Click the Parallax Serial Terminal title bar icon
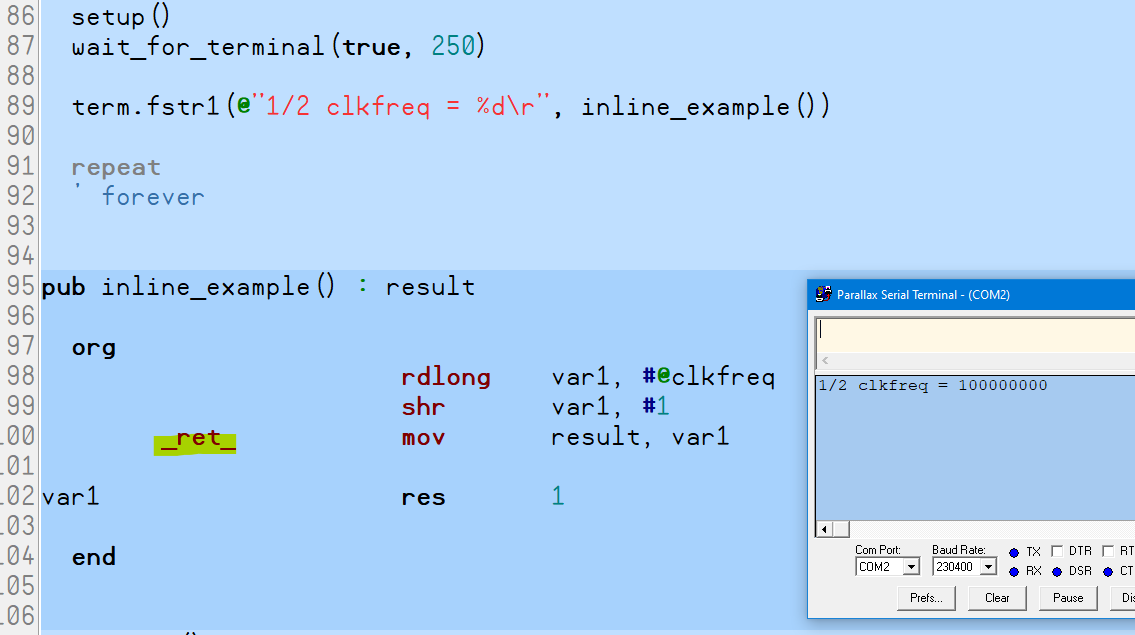The image size is (1135, 635). point(824,294)
